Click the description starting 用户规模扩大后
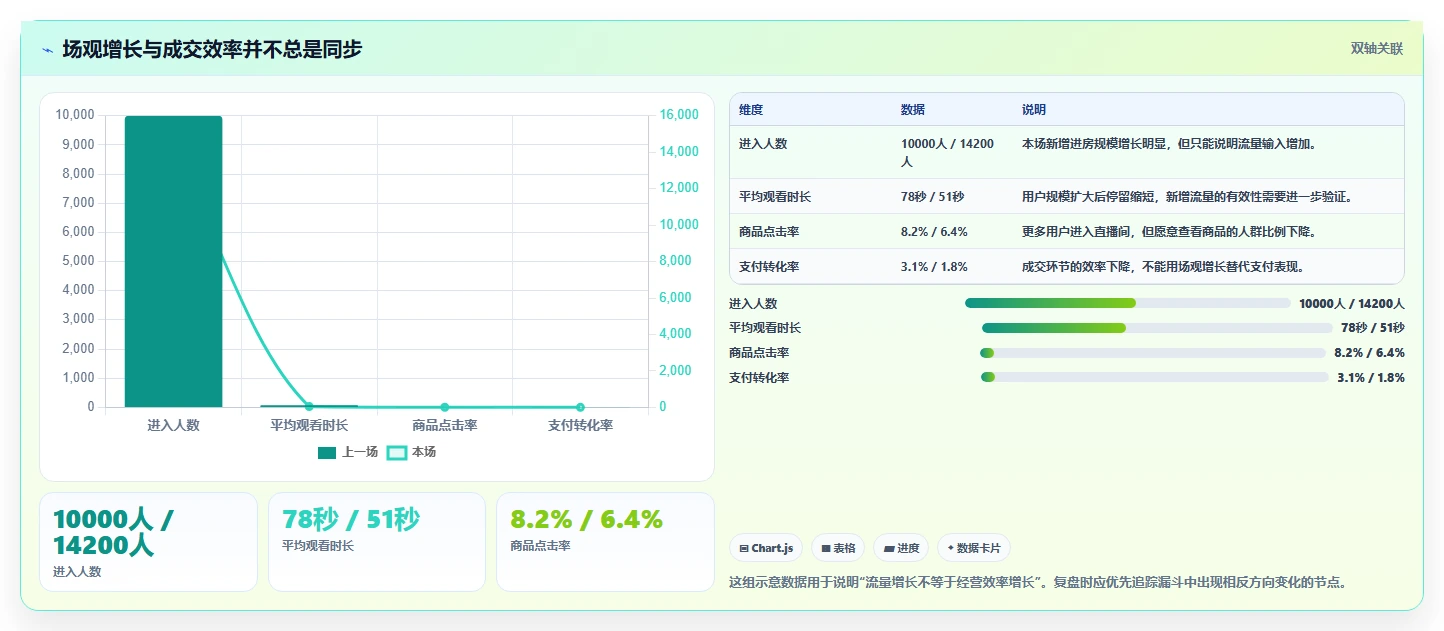1444x631 pixels. pos(1187,197)
